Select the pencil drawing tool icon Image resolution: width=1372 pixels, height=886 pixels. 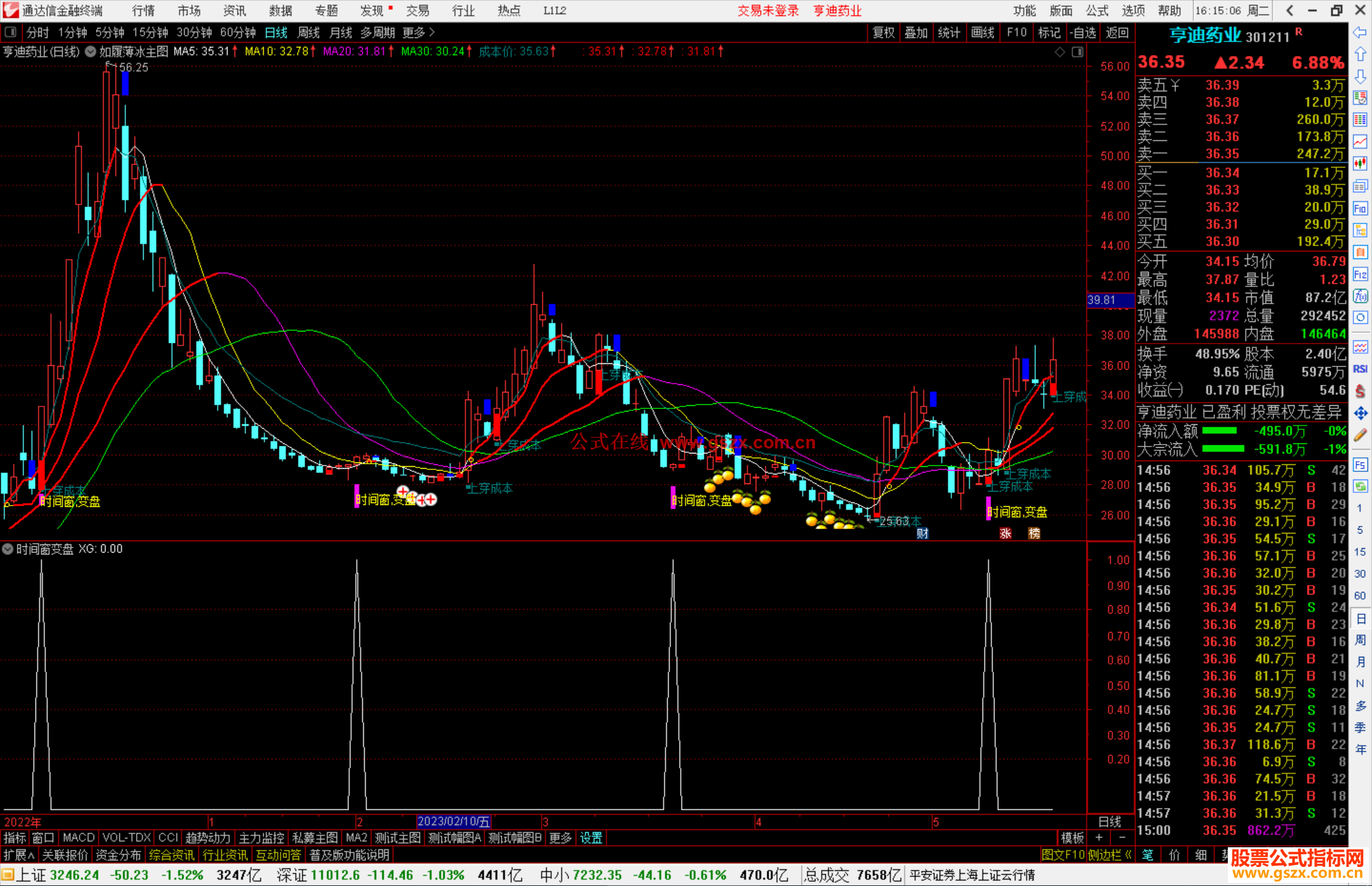click(1360, 435)
